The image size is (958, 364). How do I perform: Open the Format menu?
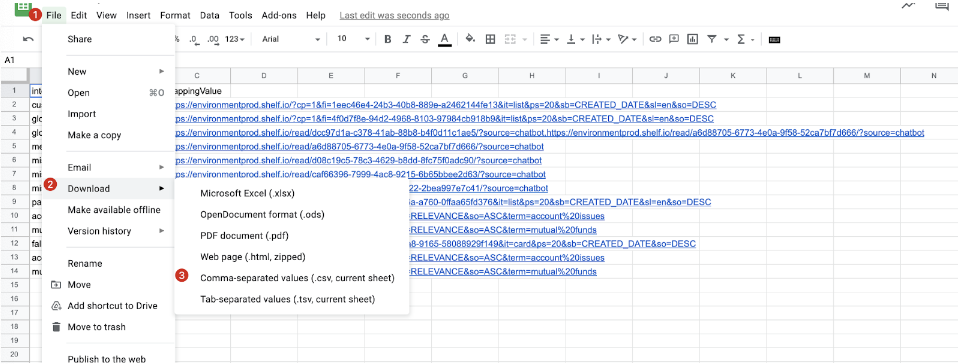pyautogui.click(x=175, y=15)
